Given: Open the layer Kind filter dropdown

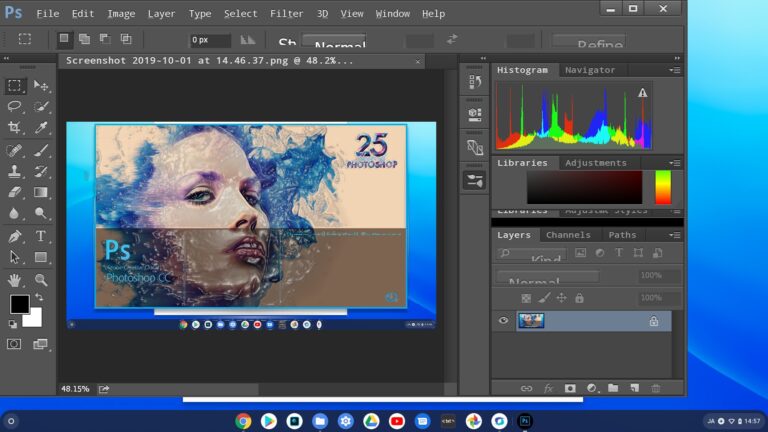Looking at the screenshot, I should pyautogui.click(x=531, y=254).
